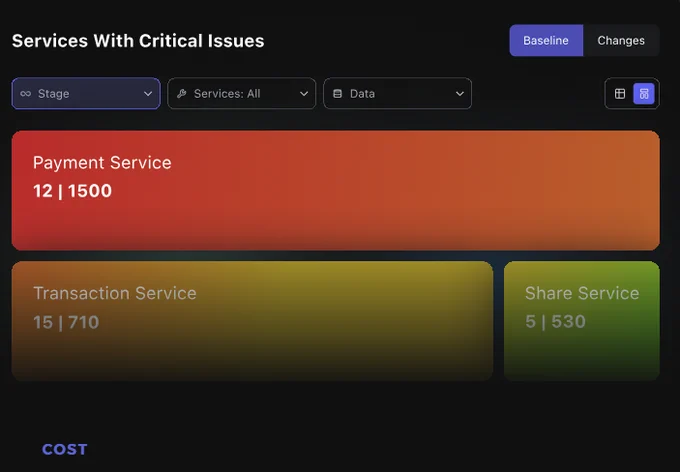Viewport: 680px width, 472px height.
Task: Click the Stage dropdown chevron arrow
Action: [x=148, y=94]
